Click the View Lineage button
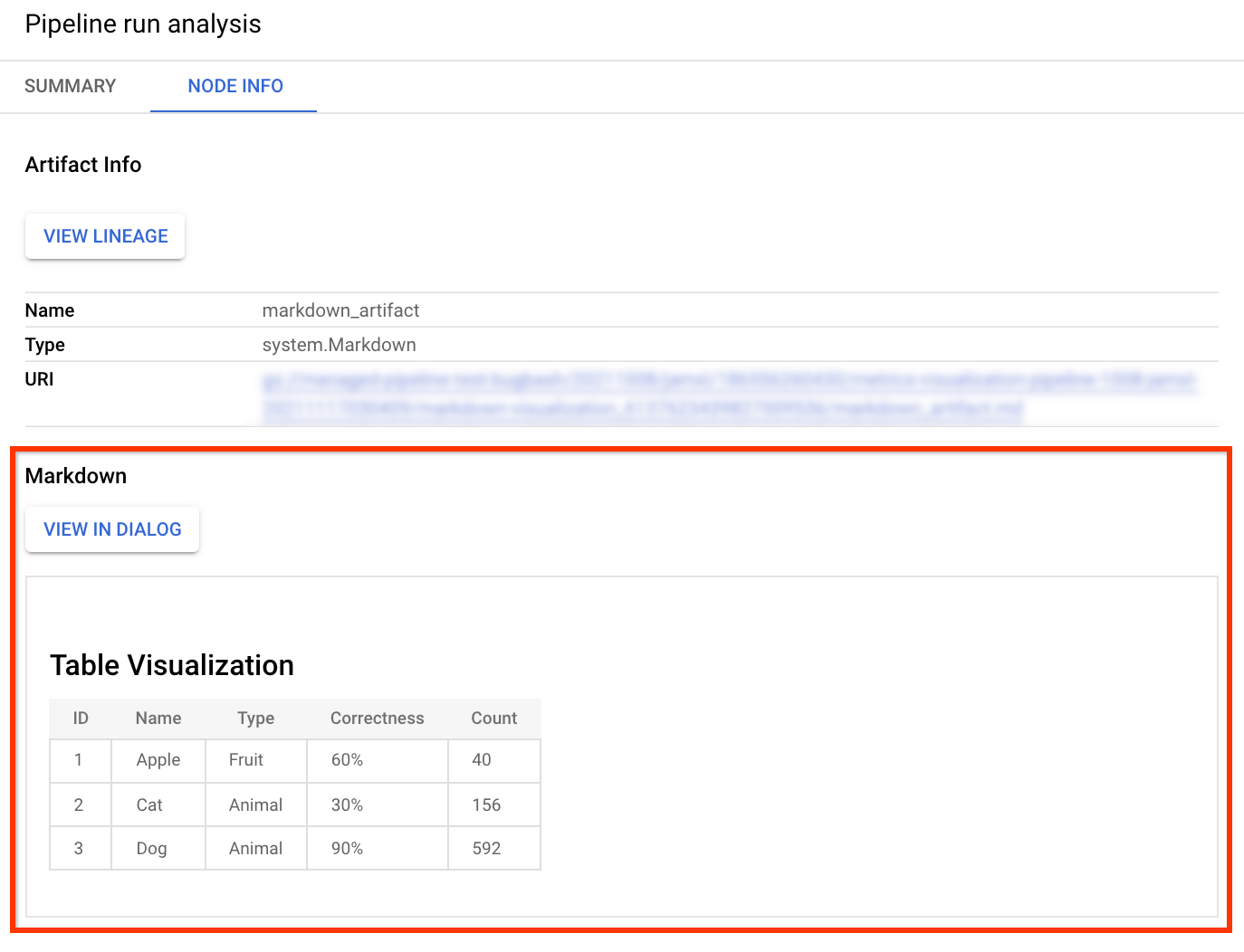Viewport: 1244px width, 952px height. click(x=106, y=236)
